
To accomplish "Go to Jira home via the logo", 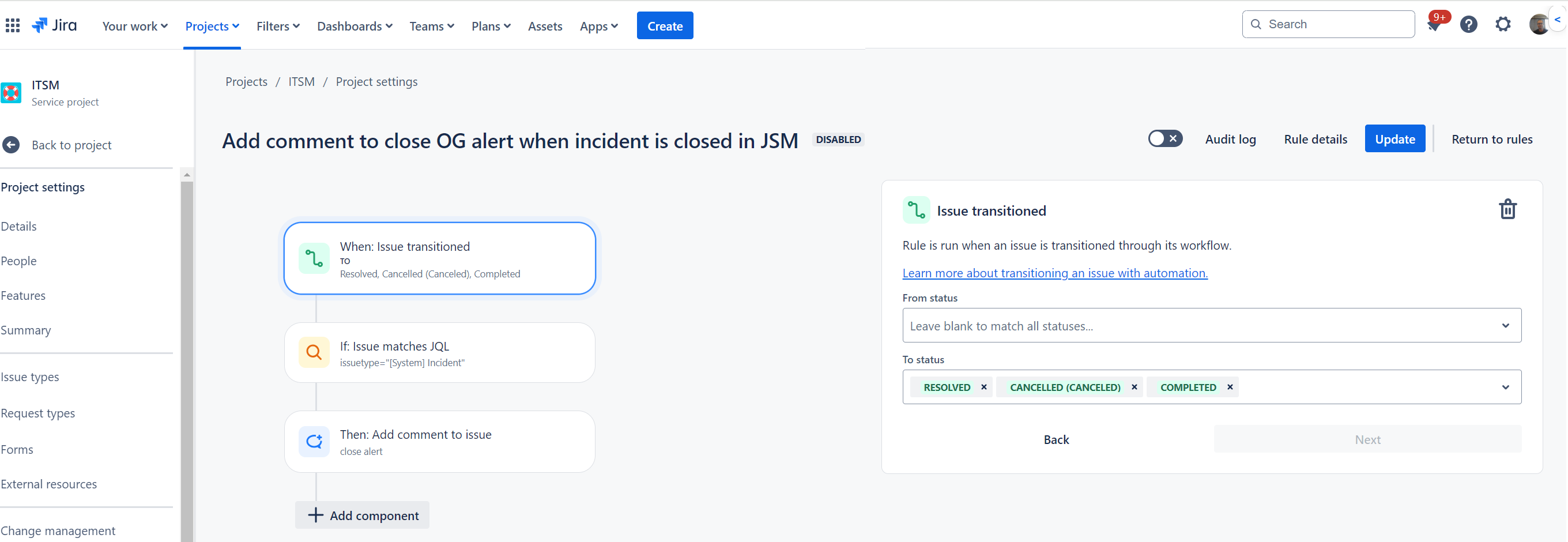I will point(54,25).
